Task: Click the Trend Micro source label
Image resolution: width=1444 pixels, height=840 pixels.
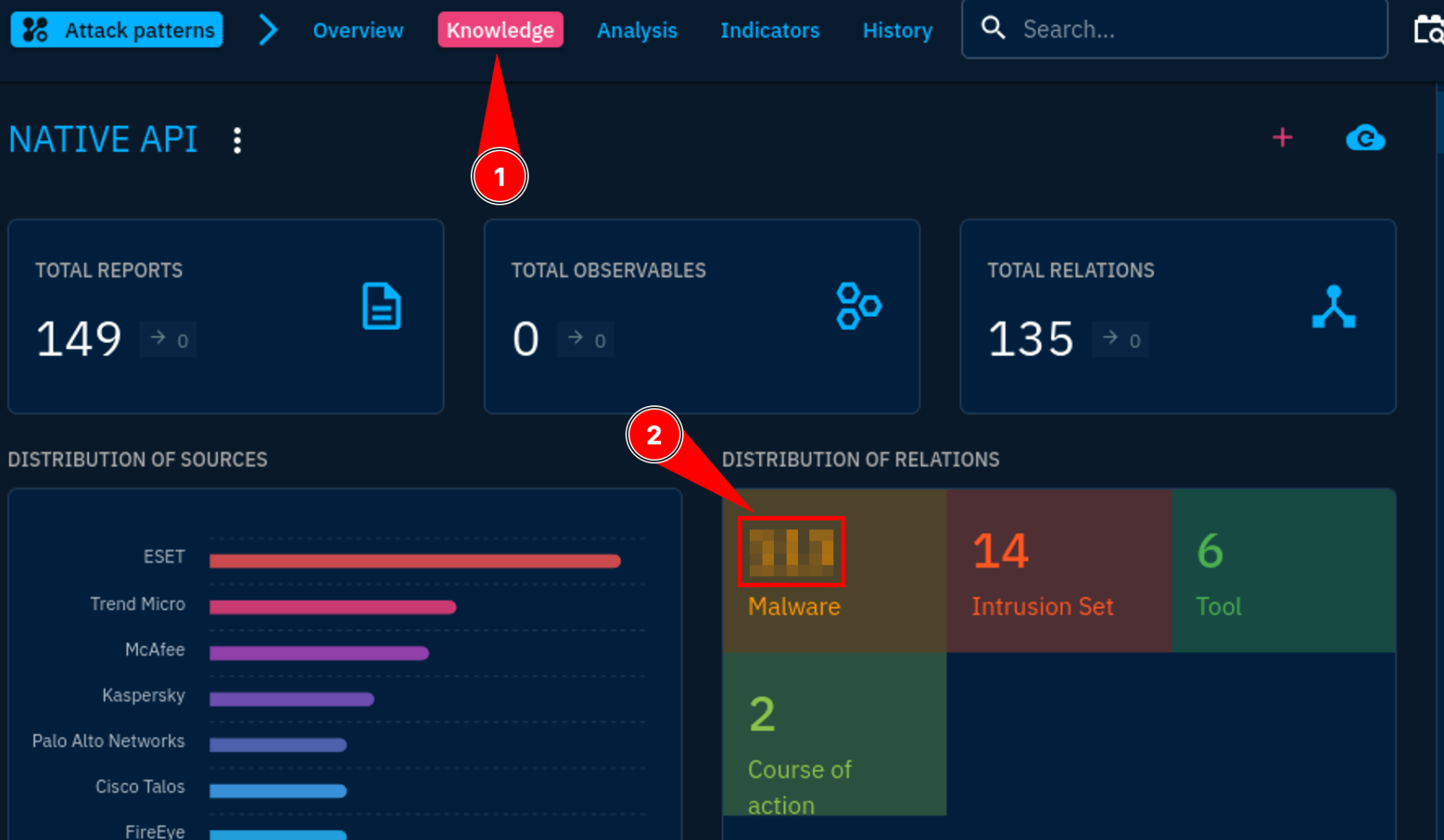Action: 138,604
